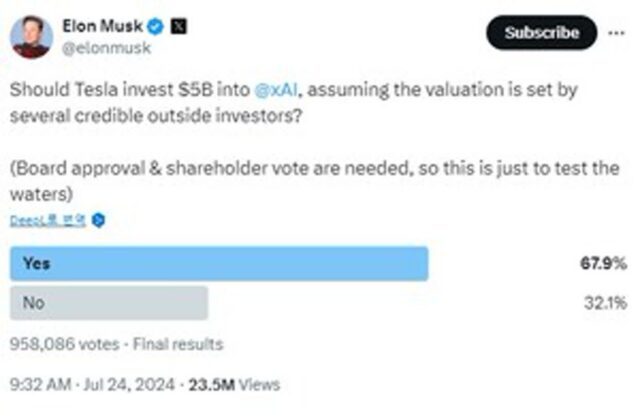
Task: Click the DeepL translate link
Action: click(x=47, y=220)
